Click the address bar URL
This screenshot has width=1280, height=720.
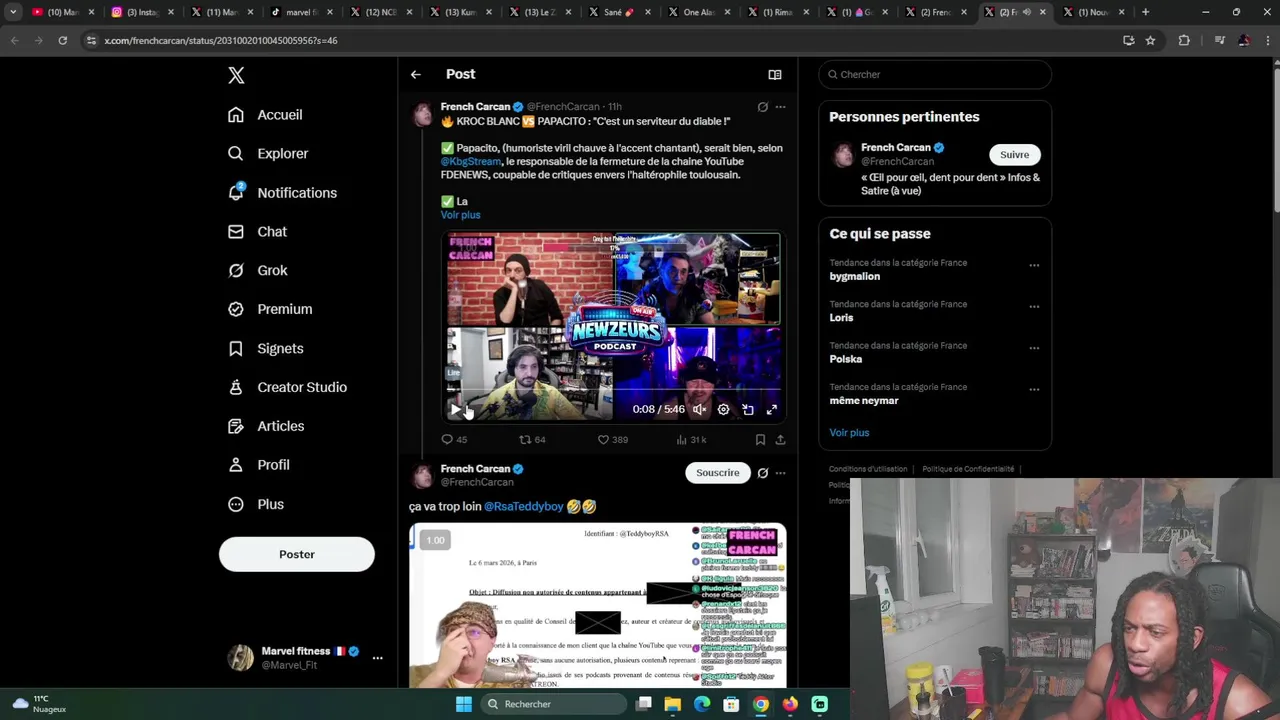click(x=221, y=41)
